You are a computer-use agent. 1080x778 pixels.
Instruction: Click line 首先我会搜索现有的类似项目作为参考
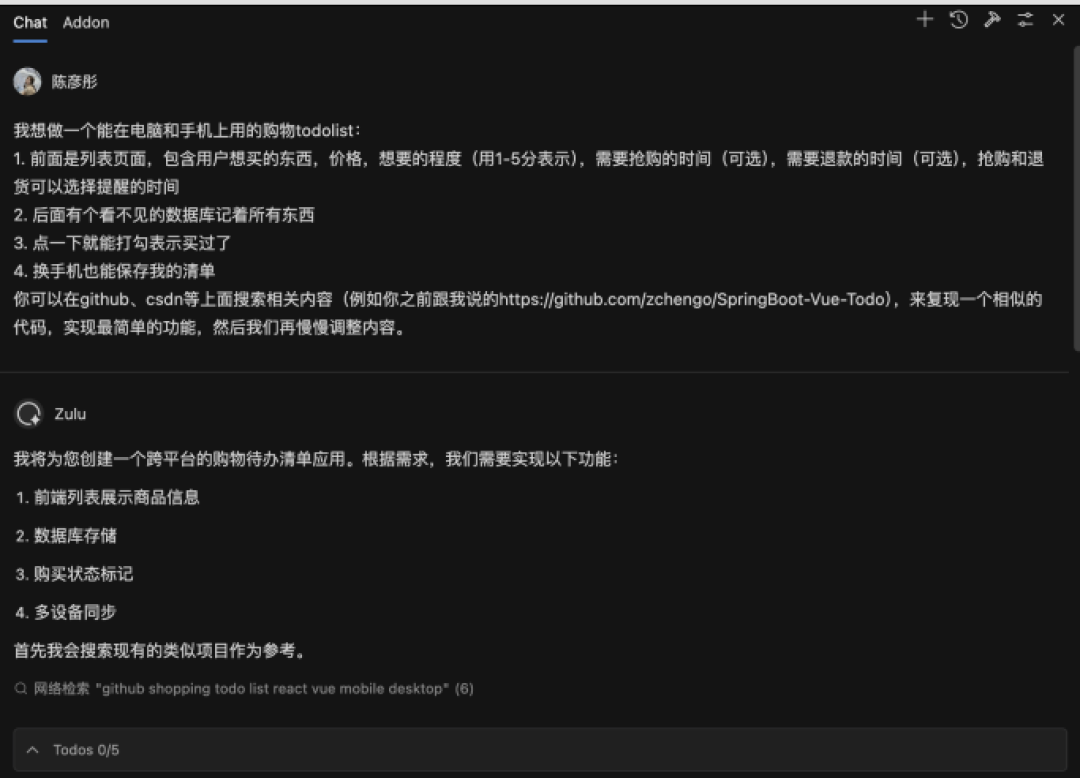click(160, 651)
